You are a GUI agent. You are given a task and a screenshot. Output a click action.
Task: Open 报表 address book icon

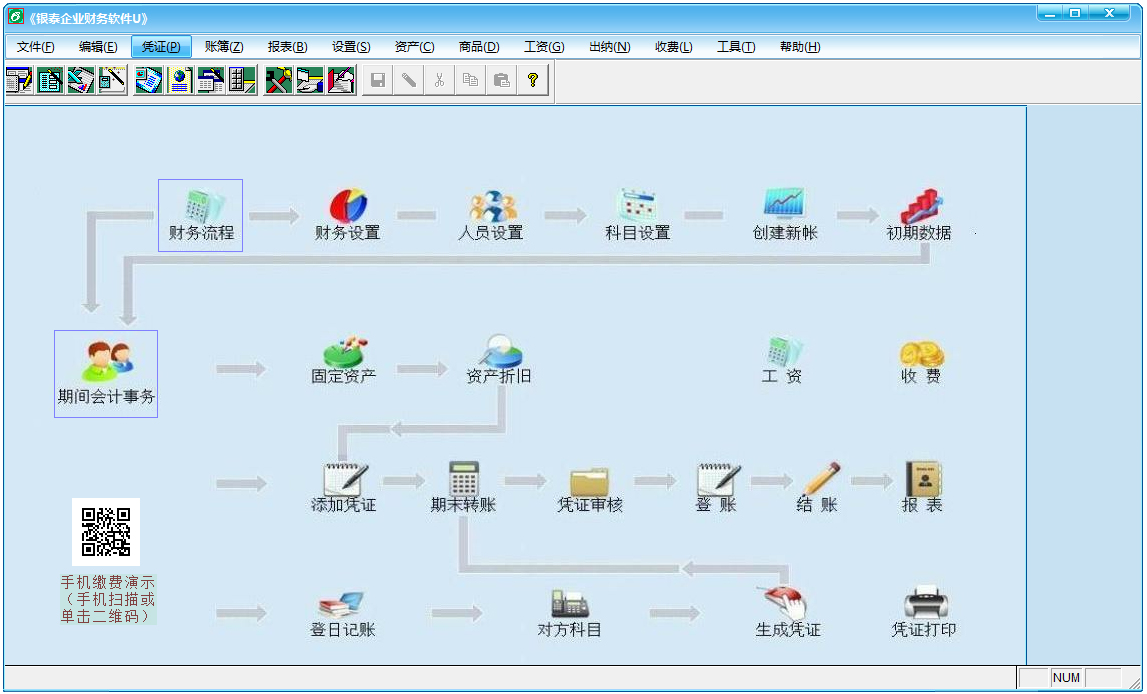(922, 488)
